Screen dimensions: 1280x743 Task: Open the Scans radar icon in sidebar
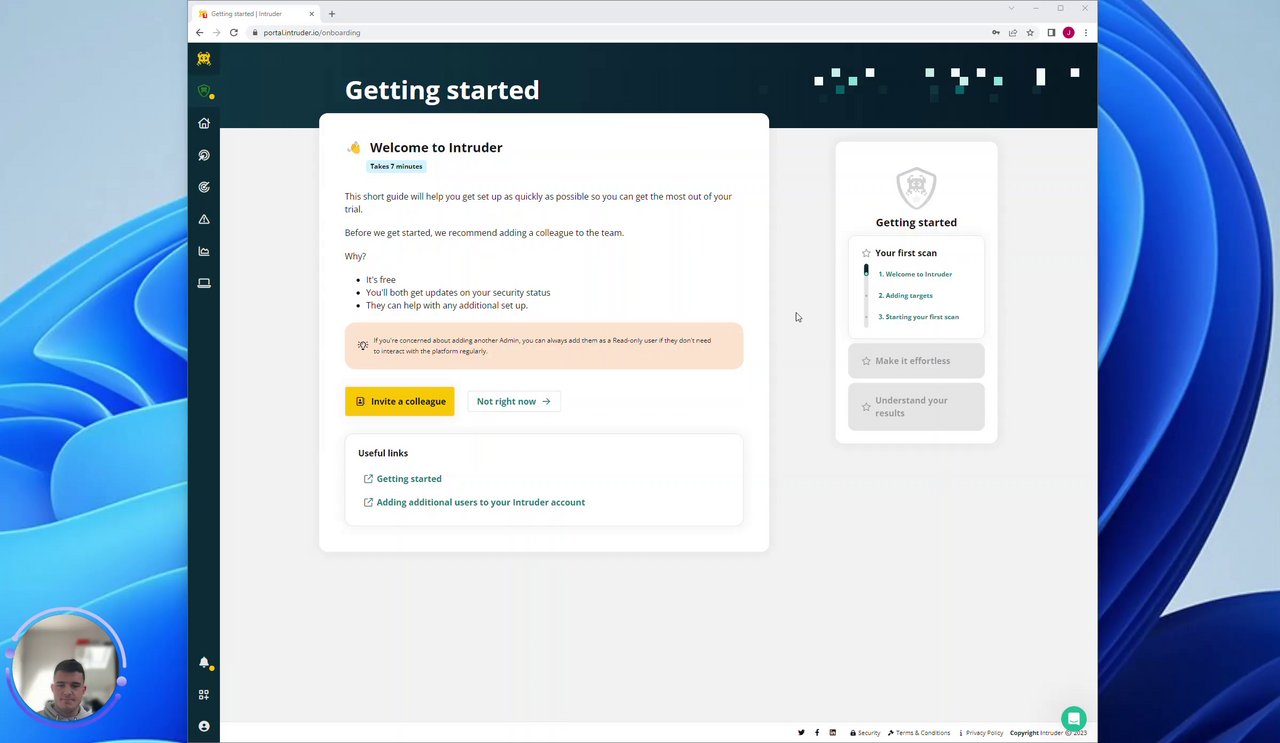[x=204, y=155]
